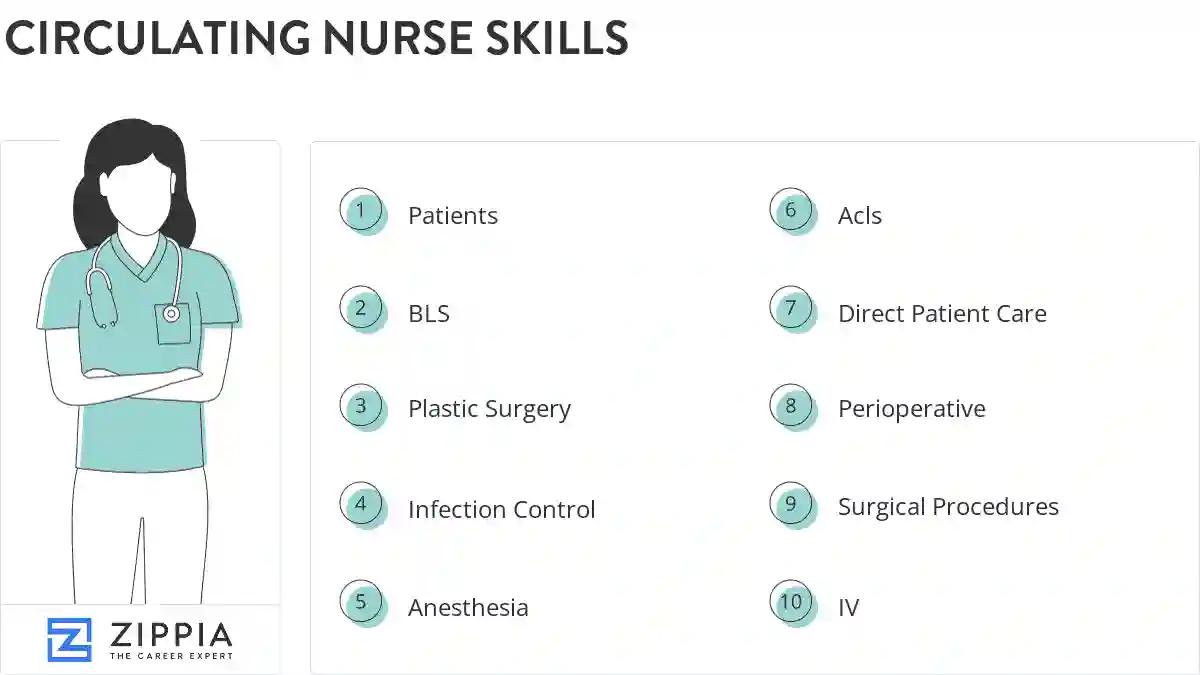Click the number 8 circle badge
Image resolution: width=1200 pixels, height=675 pixels.
coord(791,407)
